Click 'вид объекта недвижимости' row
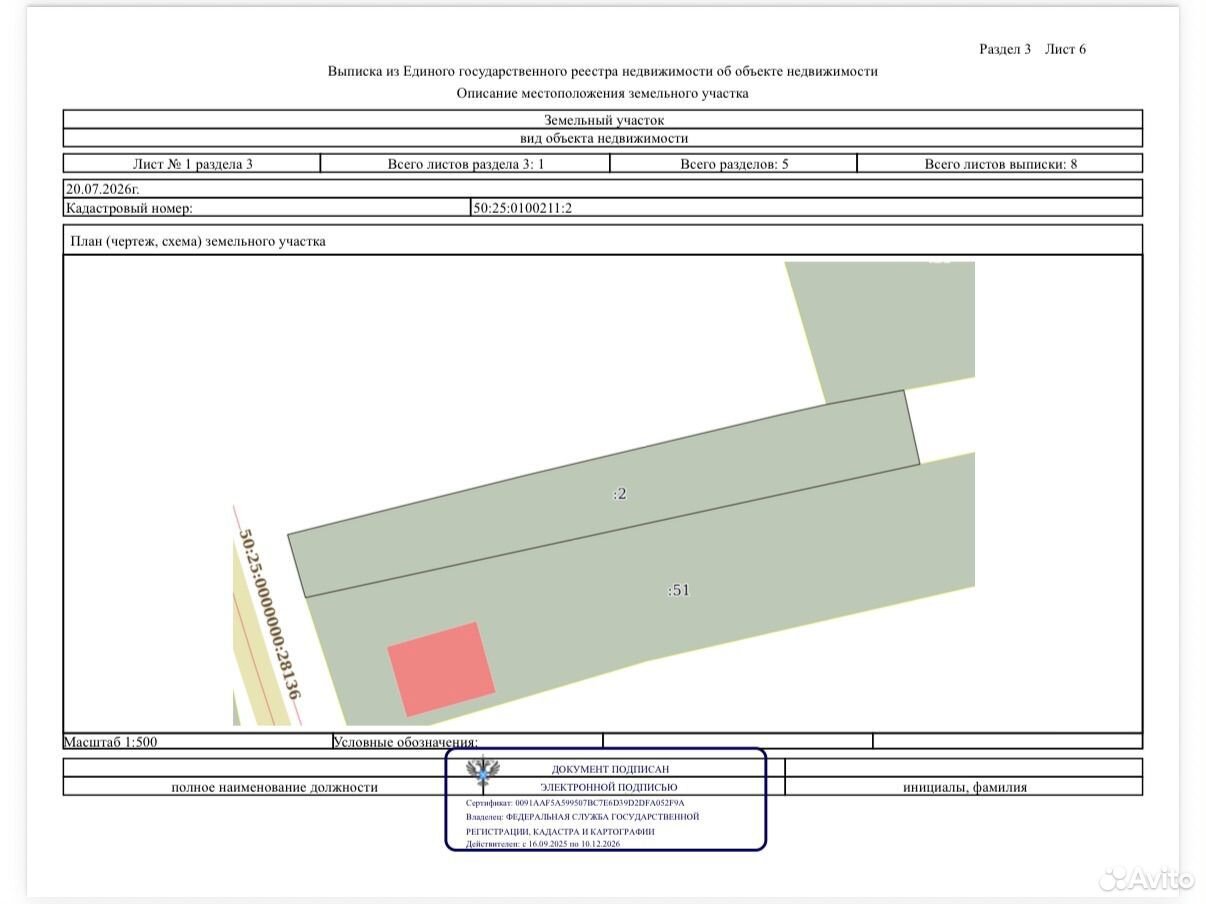 603,138
